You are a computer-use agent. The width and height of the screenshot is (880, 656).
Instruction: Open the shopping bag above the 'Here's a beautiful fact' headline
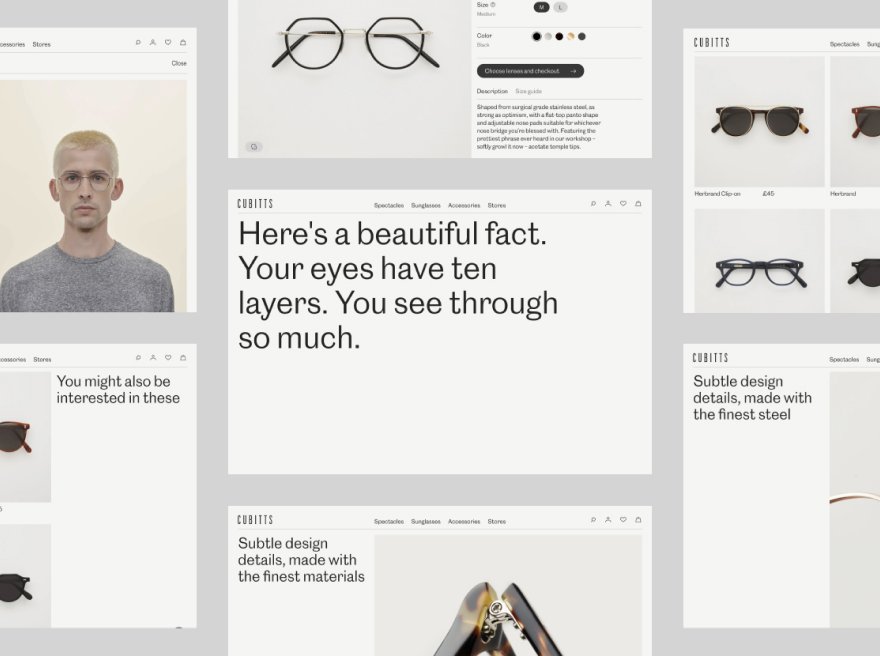[638, 204]
